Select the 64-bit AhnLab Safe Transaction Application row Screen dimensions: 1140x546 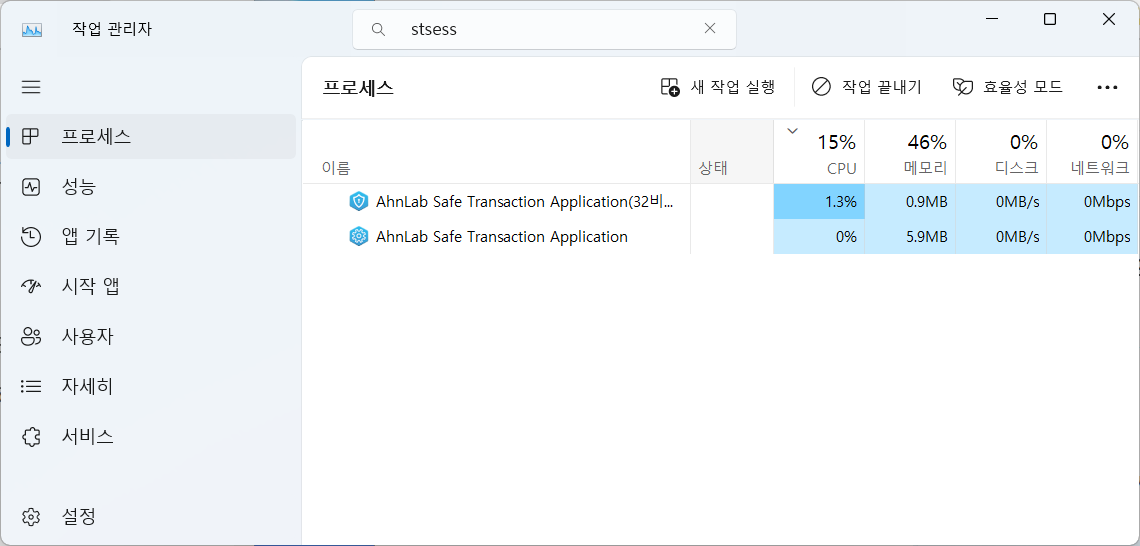coord(720,236)
